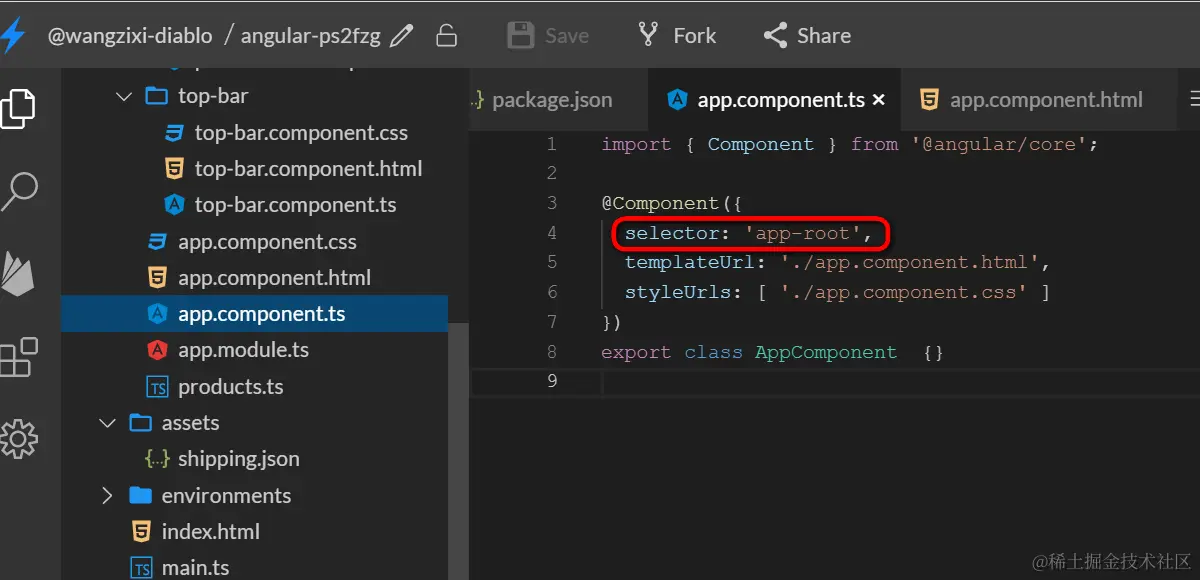Viewport: 1200px width, 580px height.
Task: Click Angular icon on app.component.ts tab
Action: (677, 100)
